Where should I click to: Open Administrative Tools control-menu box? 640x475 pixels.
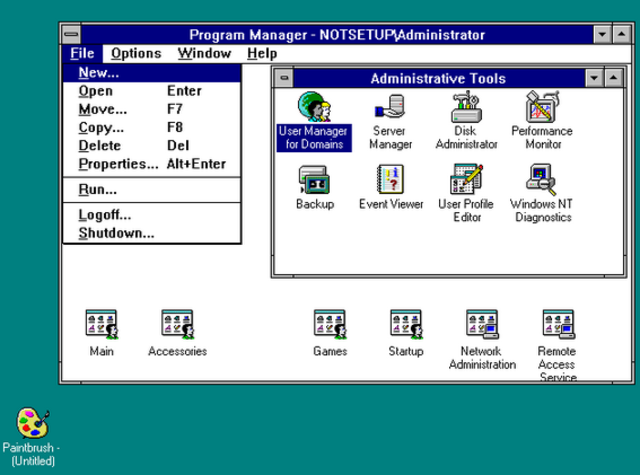point(284,78)
